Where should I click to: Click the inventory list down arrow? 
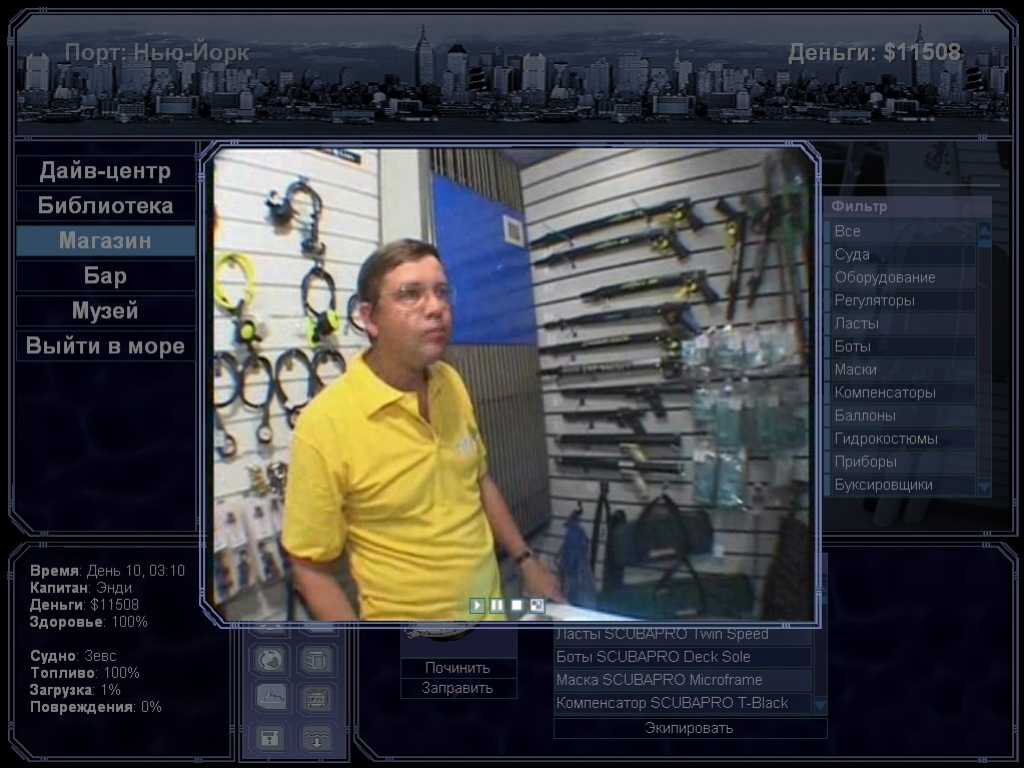(x=820, y=705)
